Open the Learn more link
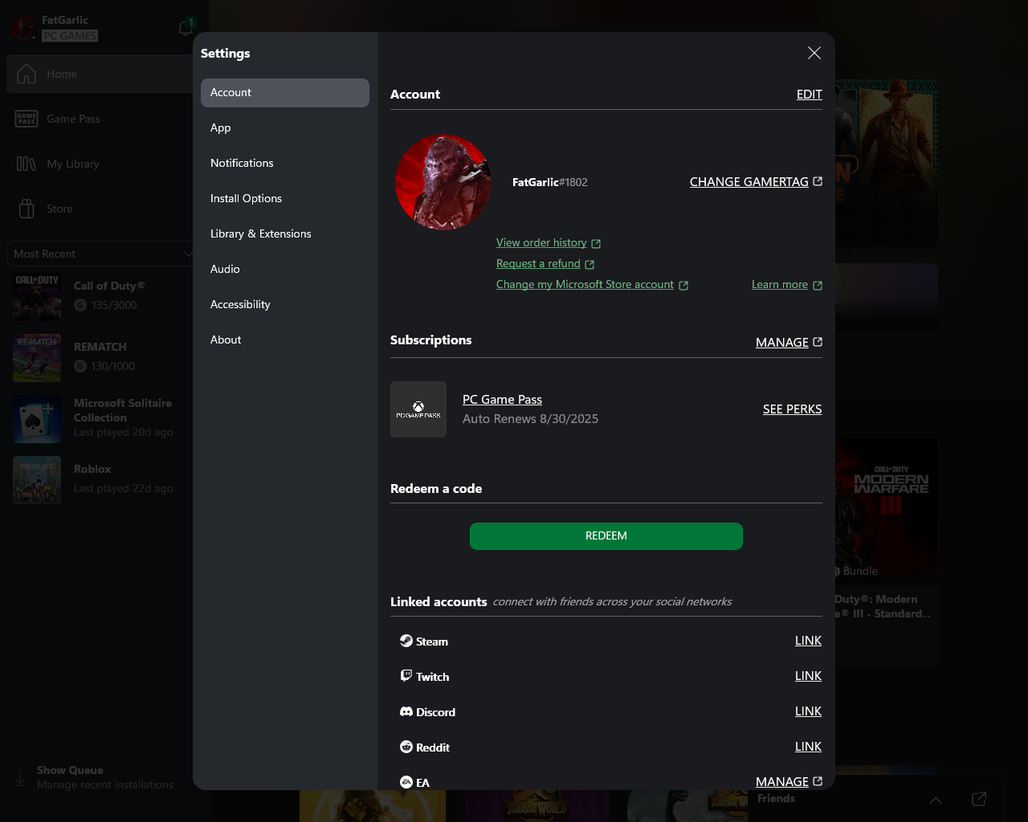The width and height of the screenshot is (1028, 822). [x=787, y=284]
